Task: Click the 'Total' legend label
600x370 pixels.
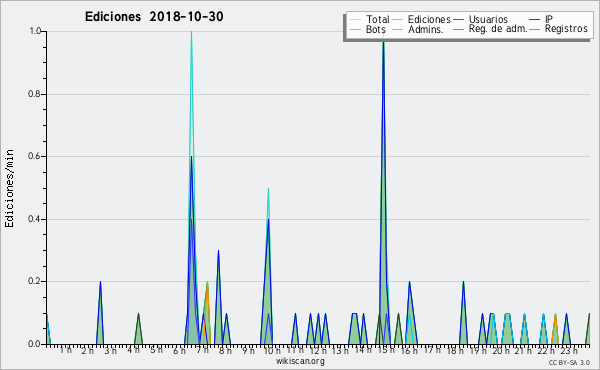Action: [377, 19]
